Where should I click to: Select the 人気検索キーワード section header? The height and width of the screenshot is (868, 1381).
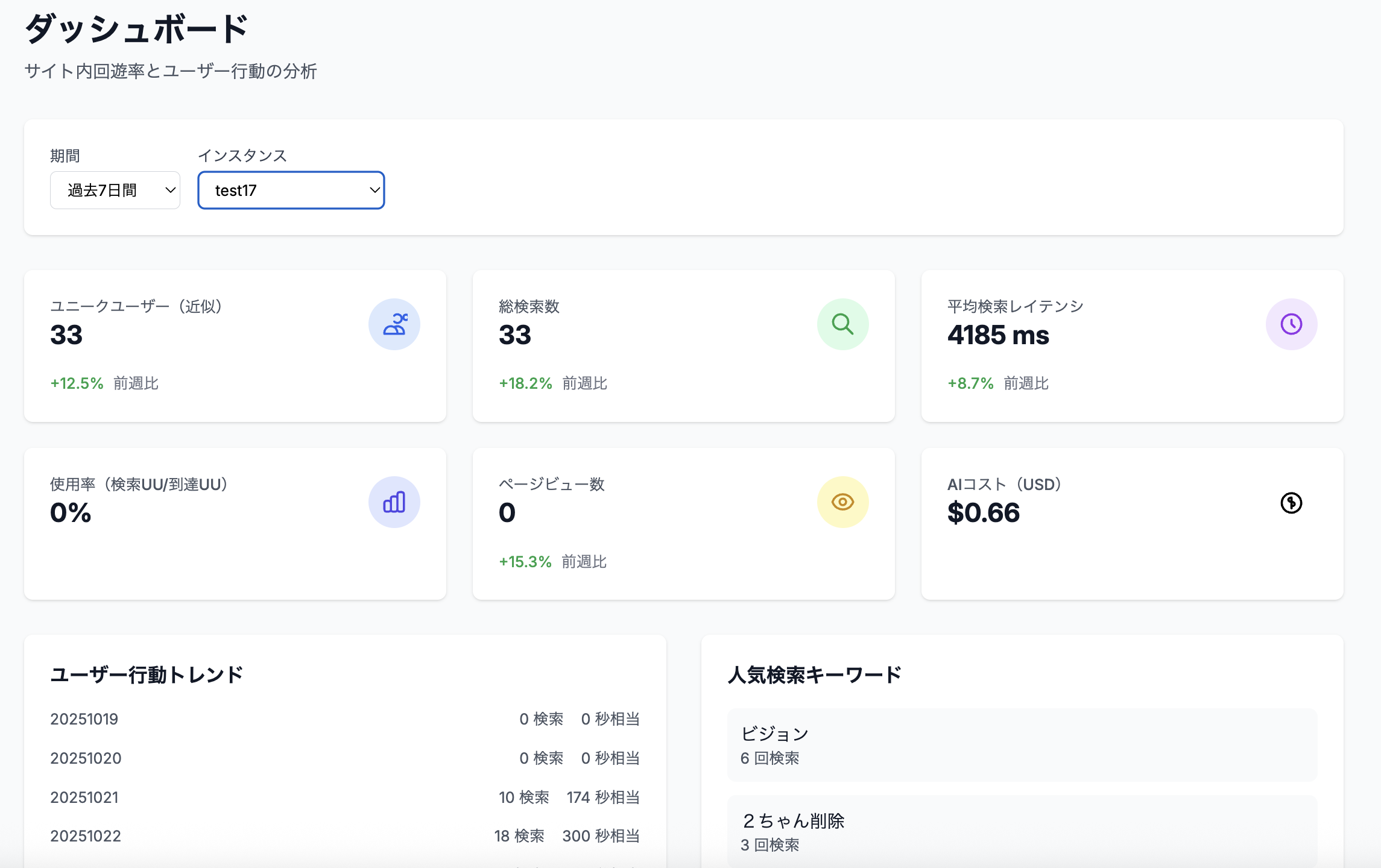click(x=814, y=675)
